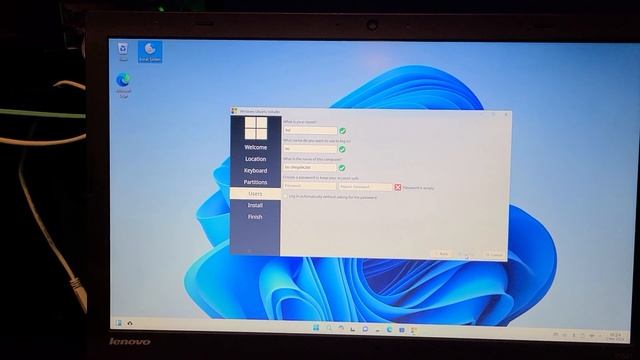
Task: Go to the Install step in sidebar
Action: point(255,205)
